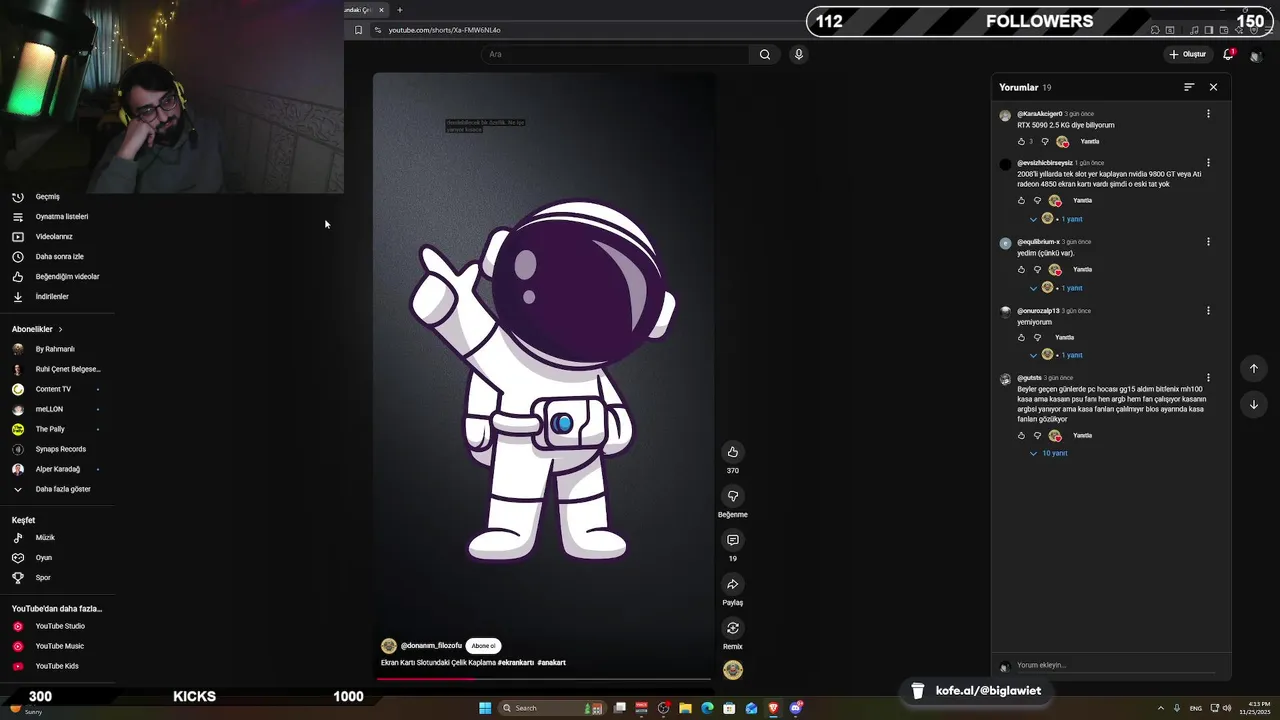The height and width of the screenshot is (720, 1280).
Task: Click the YouTube search magnifier button
Action: coord(765,54)
